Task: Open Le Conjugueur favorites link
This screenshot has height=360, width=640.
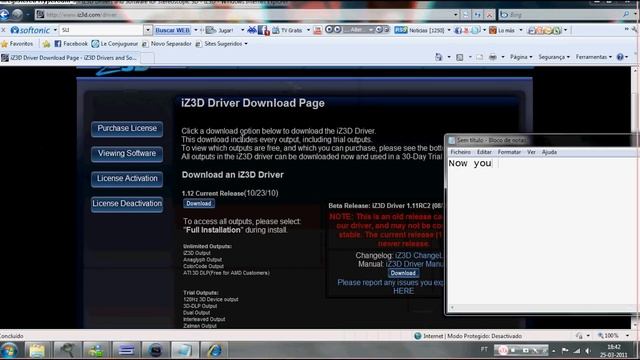Action: [x=115, y=44]
